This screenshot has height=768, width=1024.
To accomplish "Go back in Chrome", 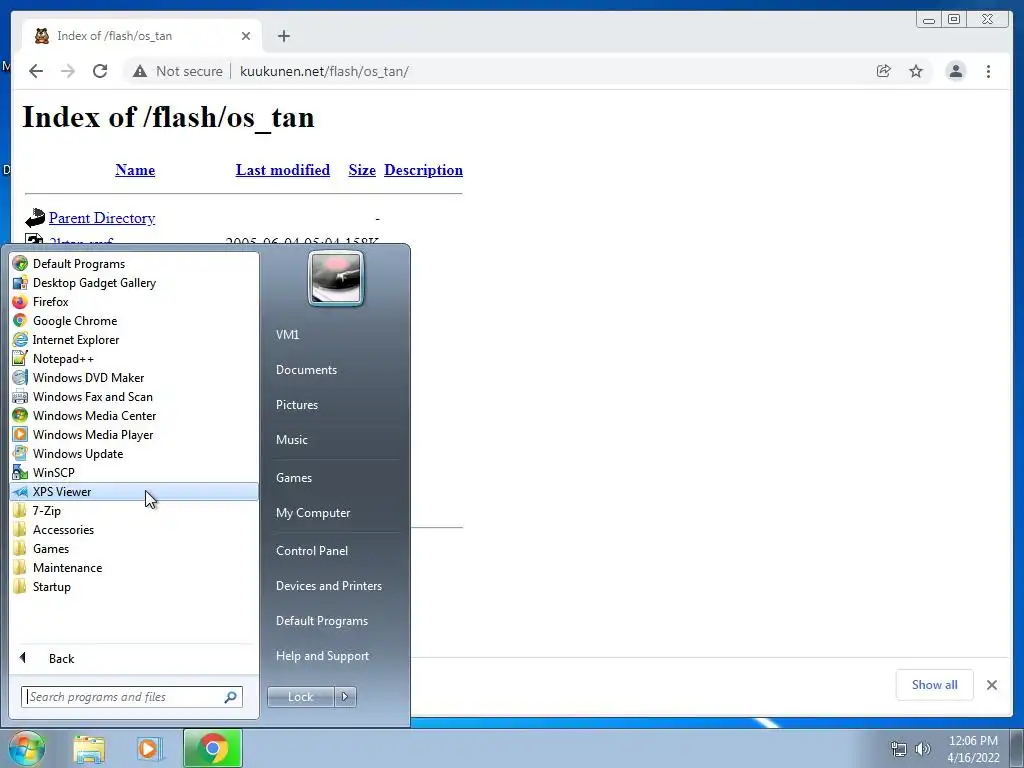I will [36, 71].
